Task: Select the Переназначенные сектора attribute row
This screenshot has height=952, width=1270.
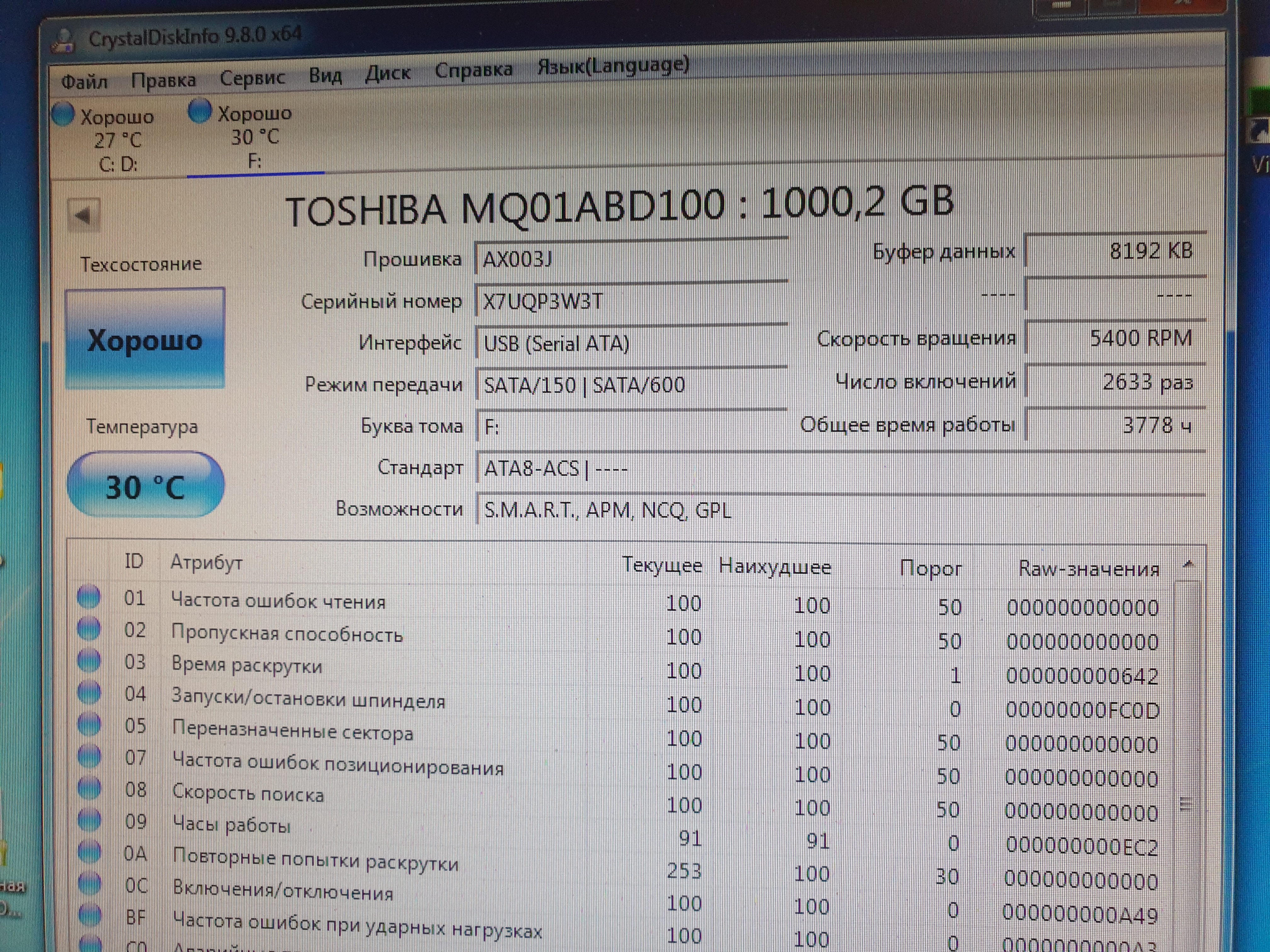Action: coord(292,733)
